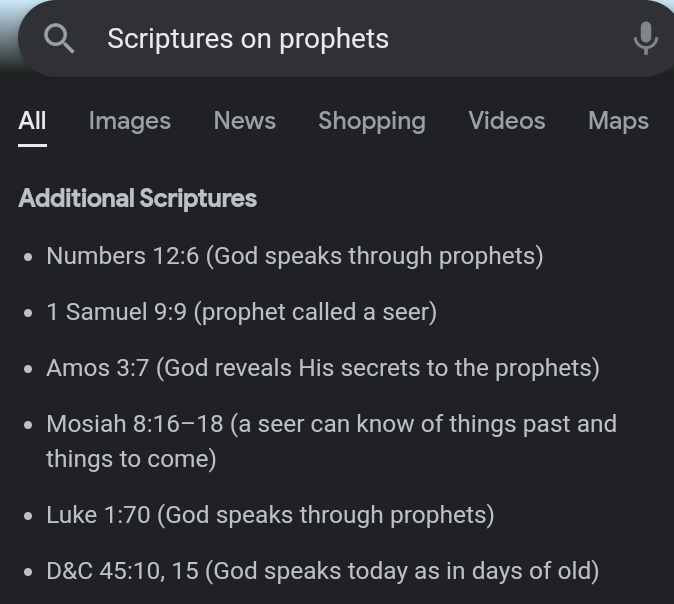Tap the bullet next to Amos 3:7

click(28, 369)
